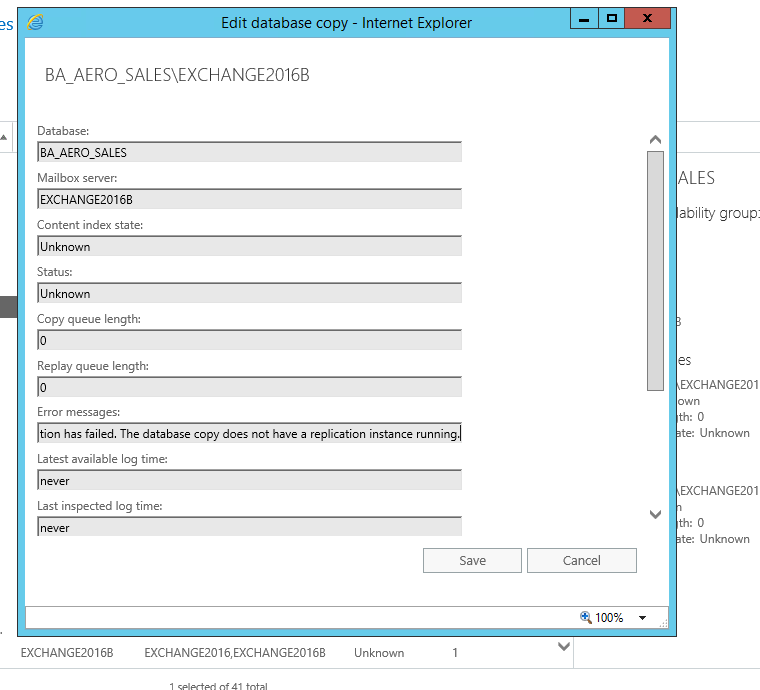Image resolution: width=760 pixels, height=690 pixels.
Task: Click the Copy queue length field
Action: [249, 340]
